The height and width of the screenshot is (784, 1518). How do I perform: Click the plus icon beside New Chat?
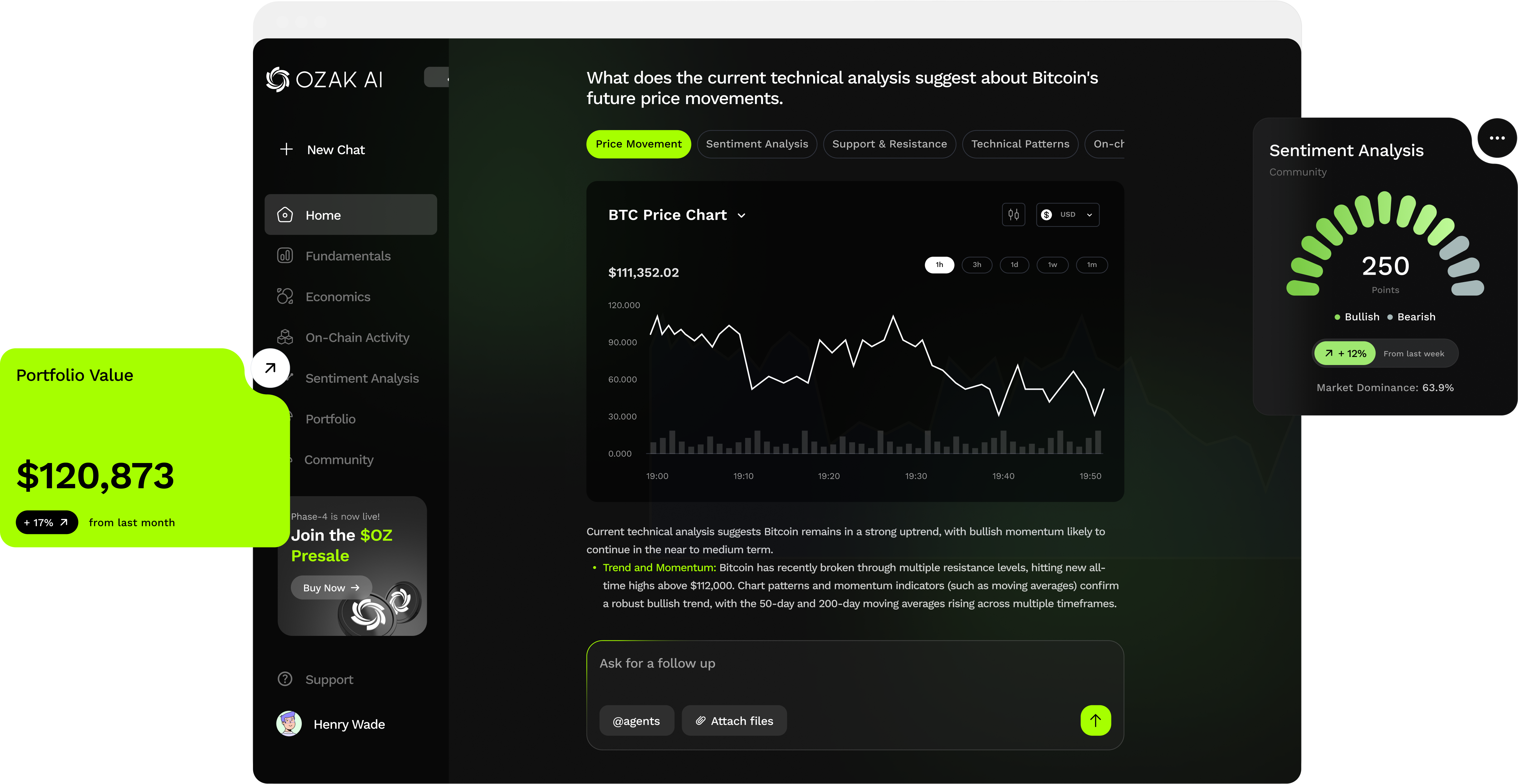[x=286, y=150]
